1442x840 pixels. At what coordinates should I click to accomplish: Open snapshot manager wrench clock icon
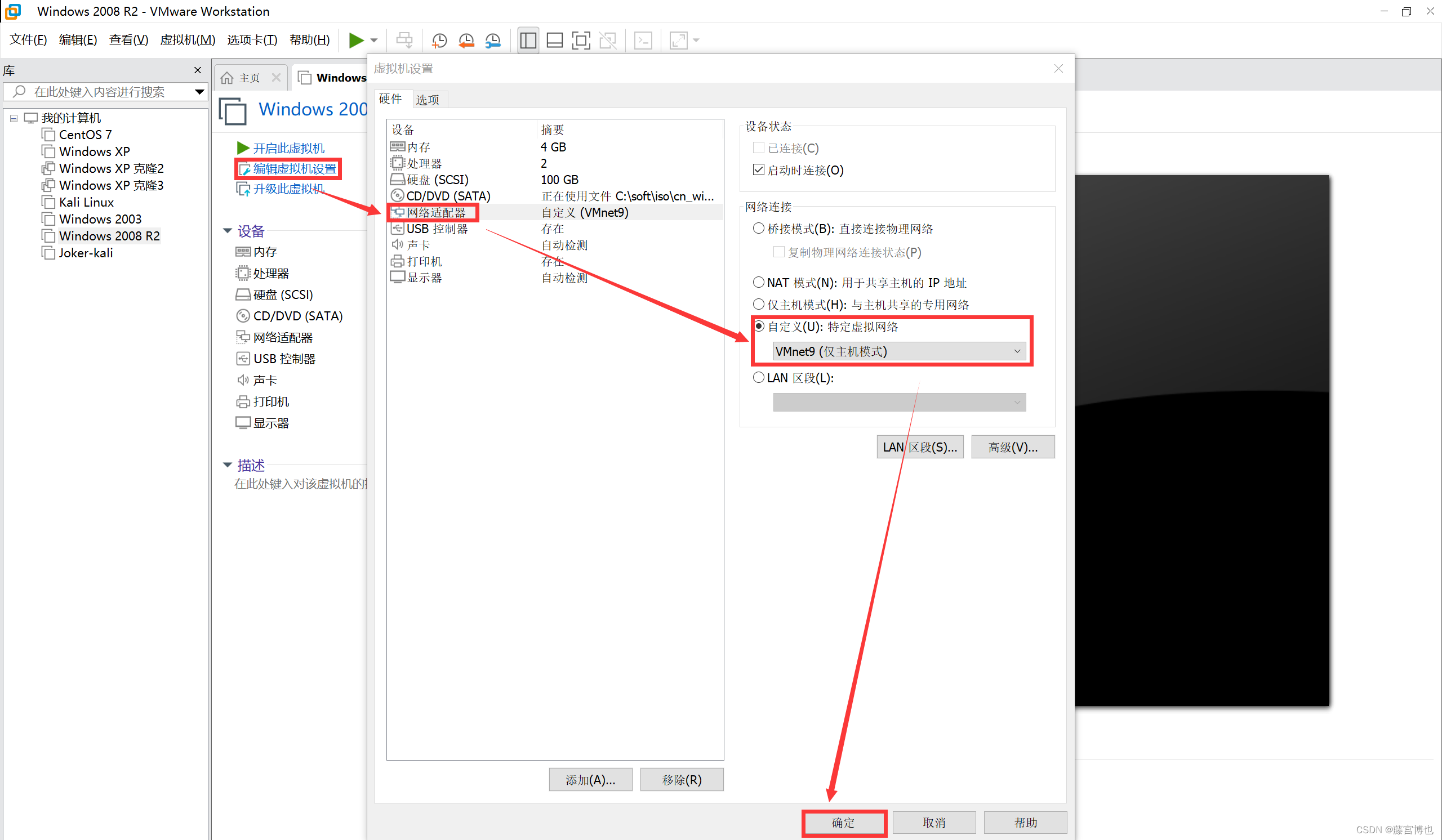493,40
